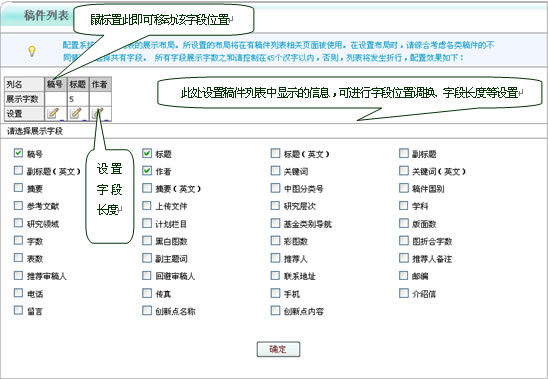Image resolution: width=548 pixels, height=379 pixels.
Task: Select the 稿号 column header cell
Action: tap(56, 84)
